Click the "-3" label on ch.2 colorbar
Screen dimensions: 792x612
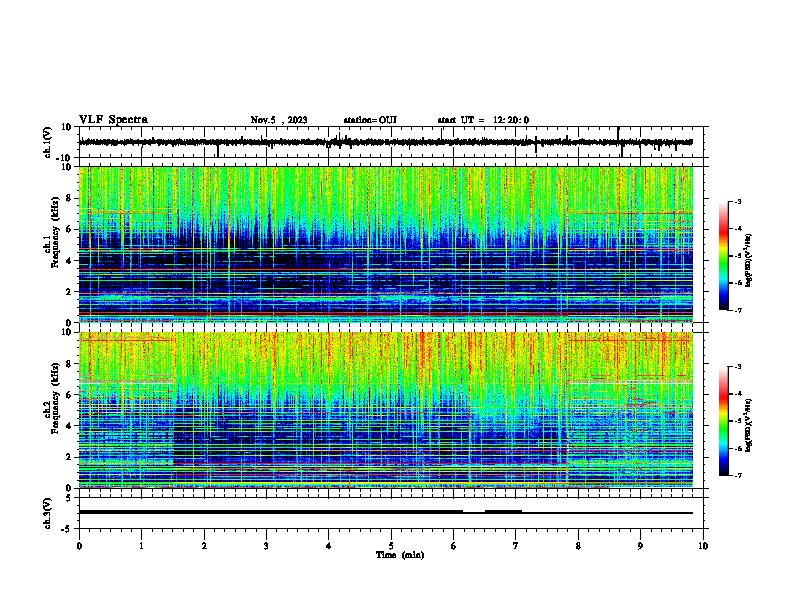pyautogui.click(x=737, y=367)
